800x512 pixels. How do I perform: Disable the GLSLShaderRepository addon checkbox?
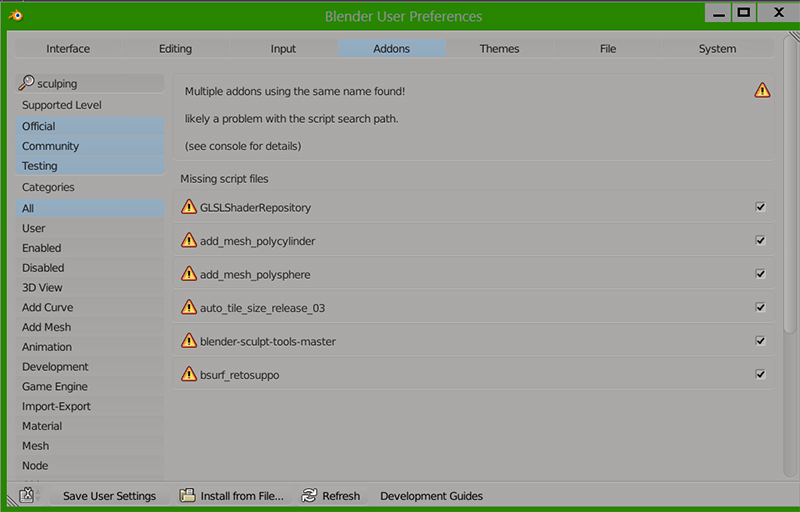coord(760,207)
